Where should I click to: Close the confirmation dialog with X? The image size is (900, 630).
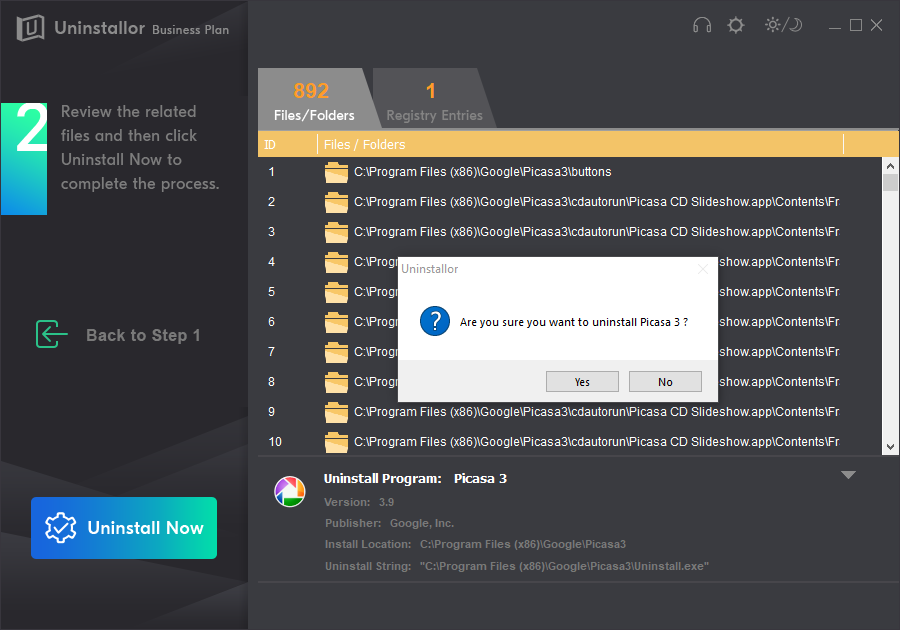pos(703,269)
